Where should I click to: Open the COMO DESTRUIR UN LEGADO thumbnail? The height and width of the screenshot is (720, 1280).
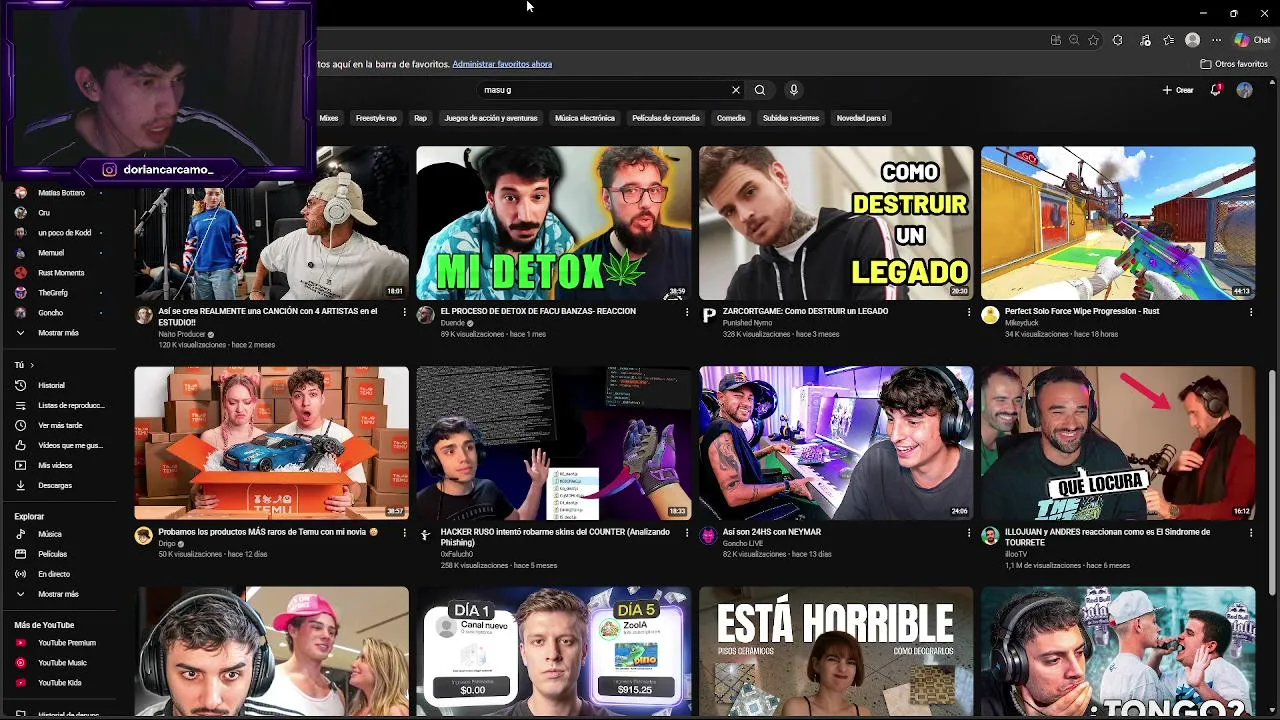(x=836, y=223)
